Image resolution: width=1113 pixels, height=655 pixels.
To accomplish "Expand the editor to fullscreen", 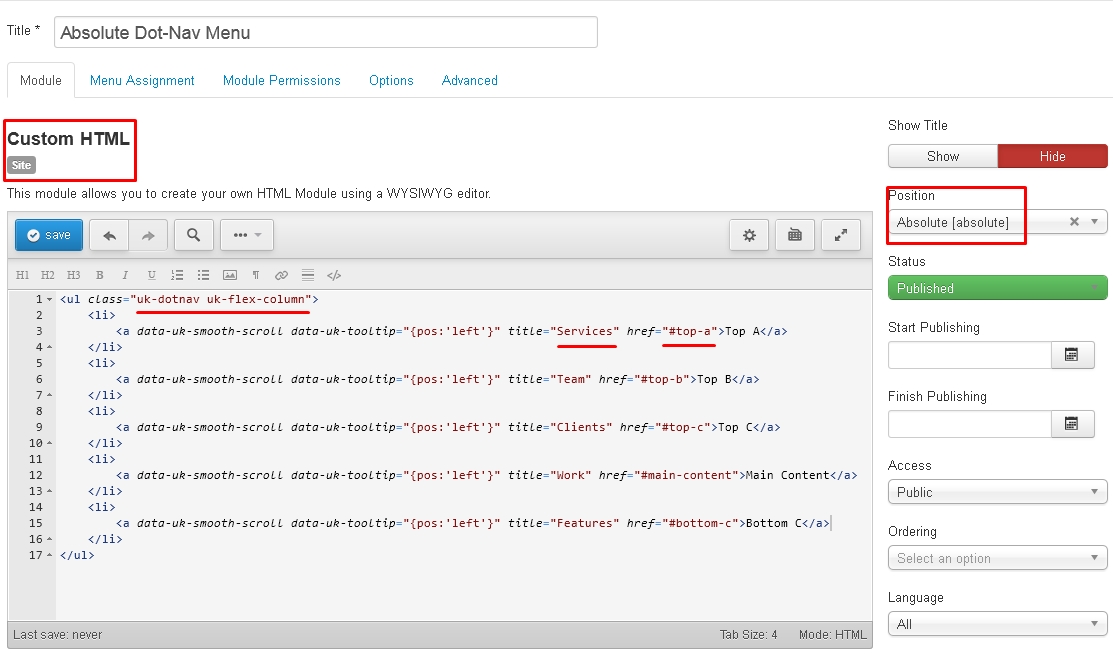I will tap(841, 235).
